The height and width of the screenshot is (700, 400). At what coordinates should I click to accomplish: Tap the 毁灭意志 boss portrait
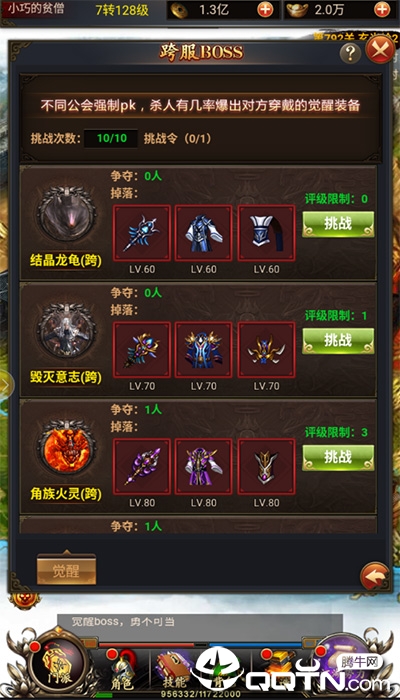pos(67,330)
